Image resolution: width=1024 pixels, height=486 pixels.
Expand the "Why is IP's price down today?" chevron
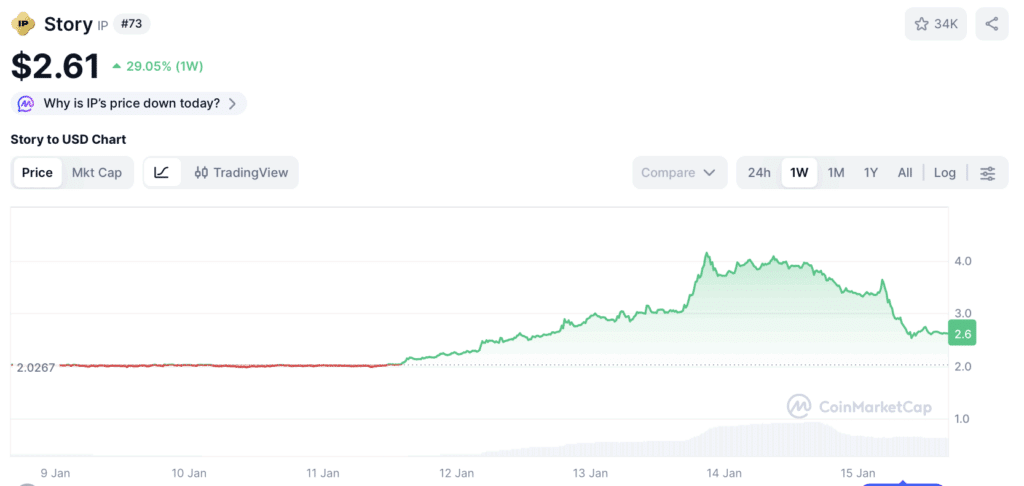(232, 103)
